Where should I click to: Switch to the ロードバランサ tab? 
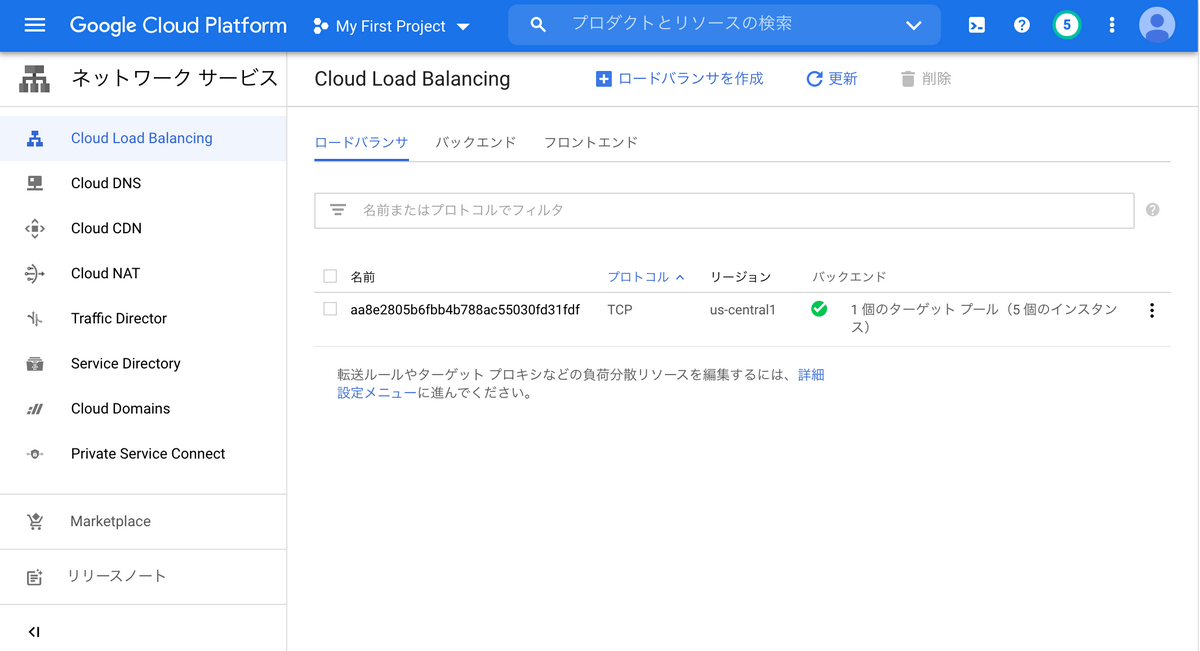click(361, 142)
